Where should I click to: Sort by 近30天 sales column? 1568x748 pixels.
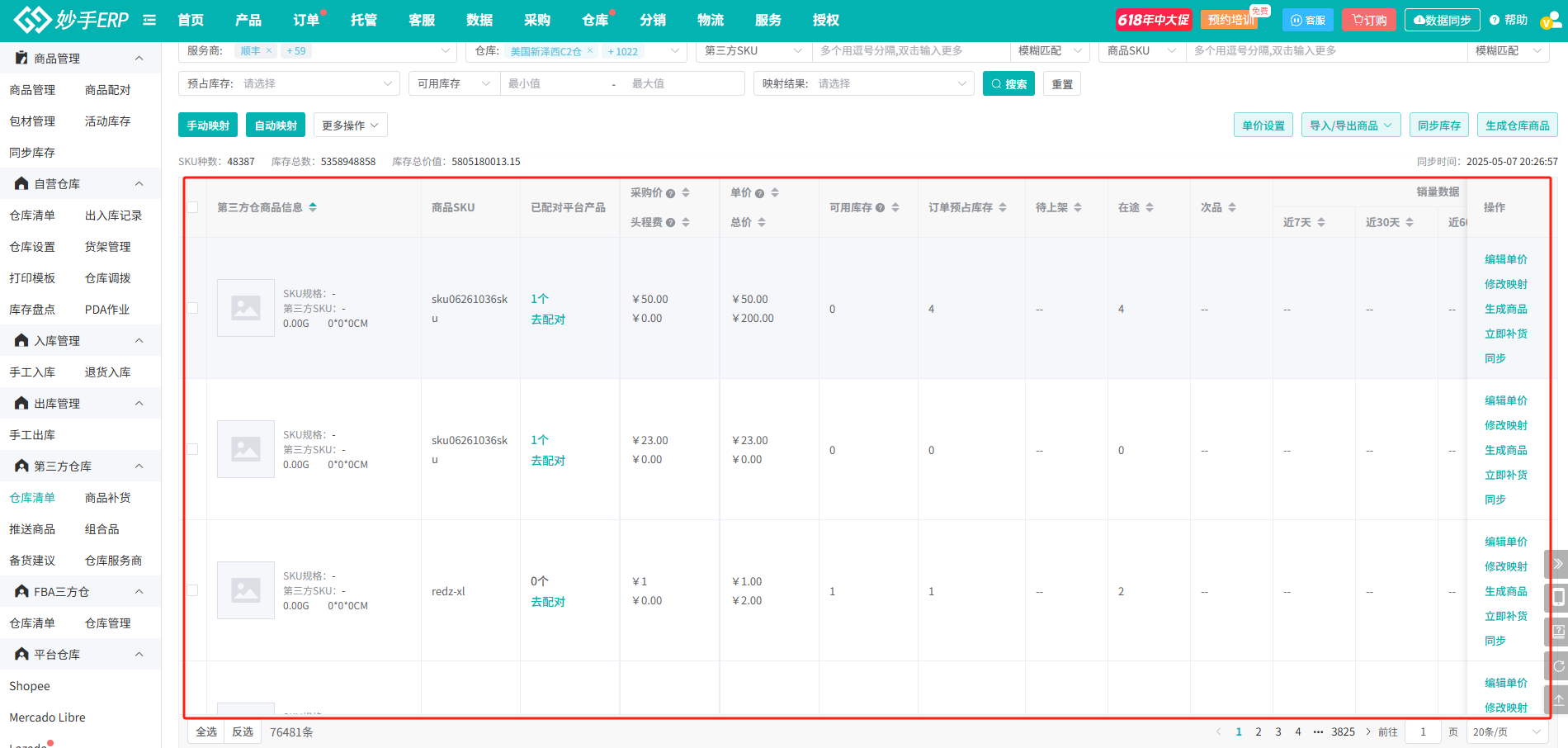(x=1410, y=222)
